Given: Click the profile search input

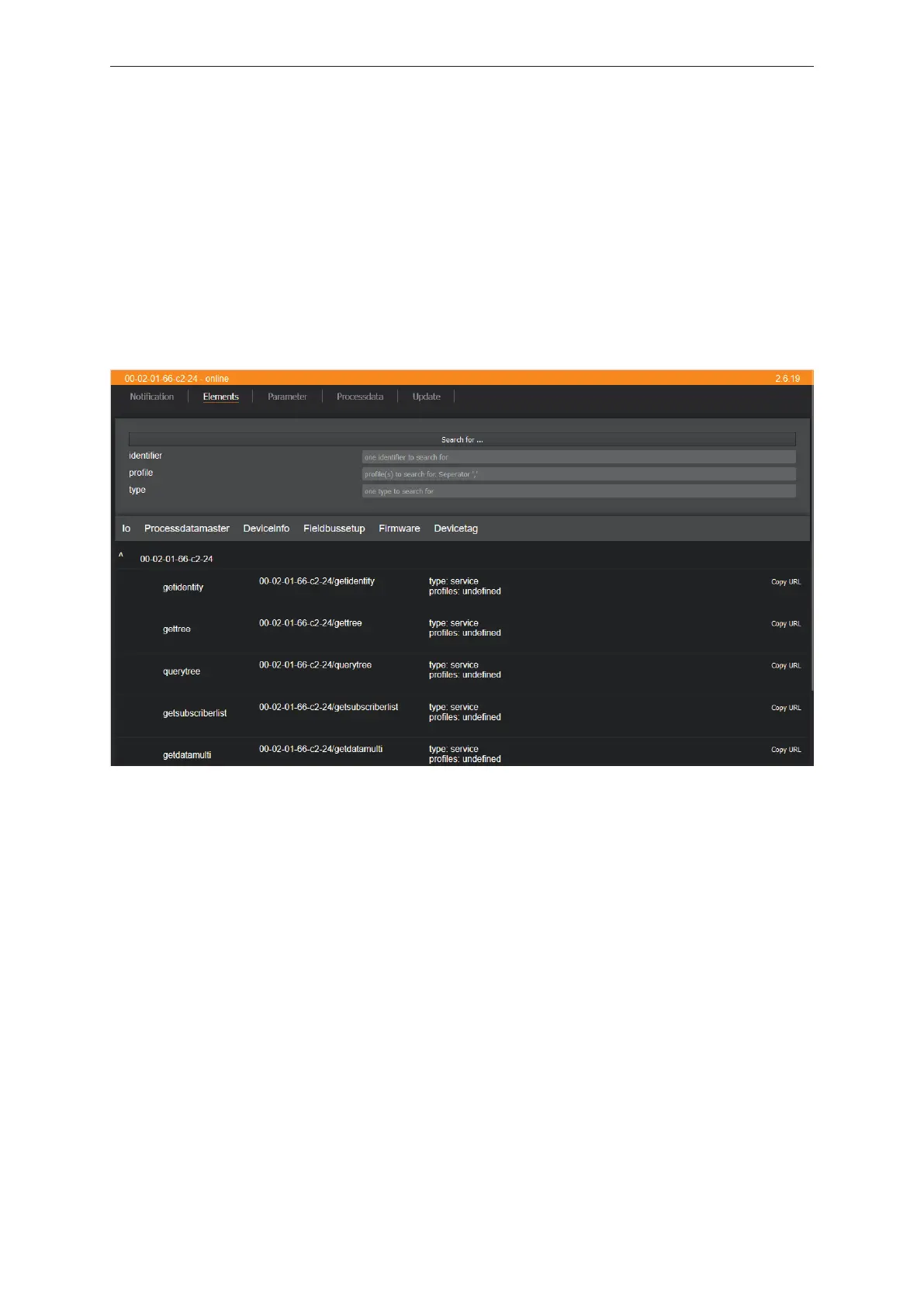Looking at the screenshot, I should pyautogui.click(x=578, y=474).
